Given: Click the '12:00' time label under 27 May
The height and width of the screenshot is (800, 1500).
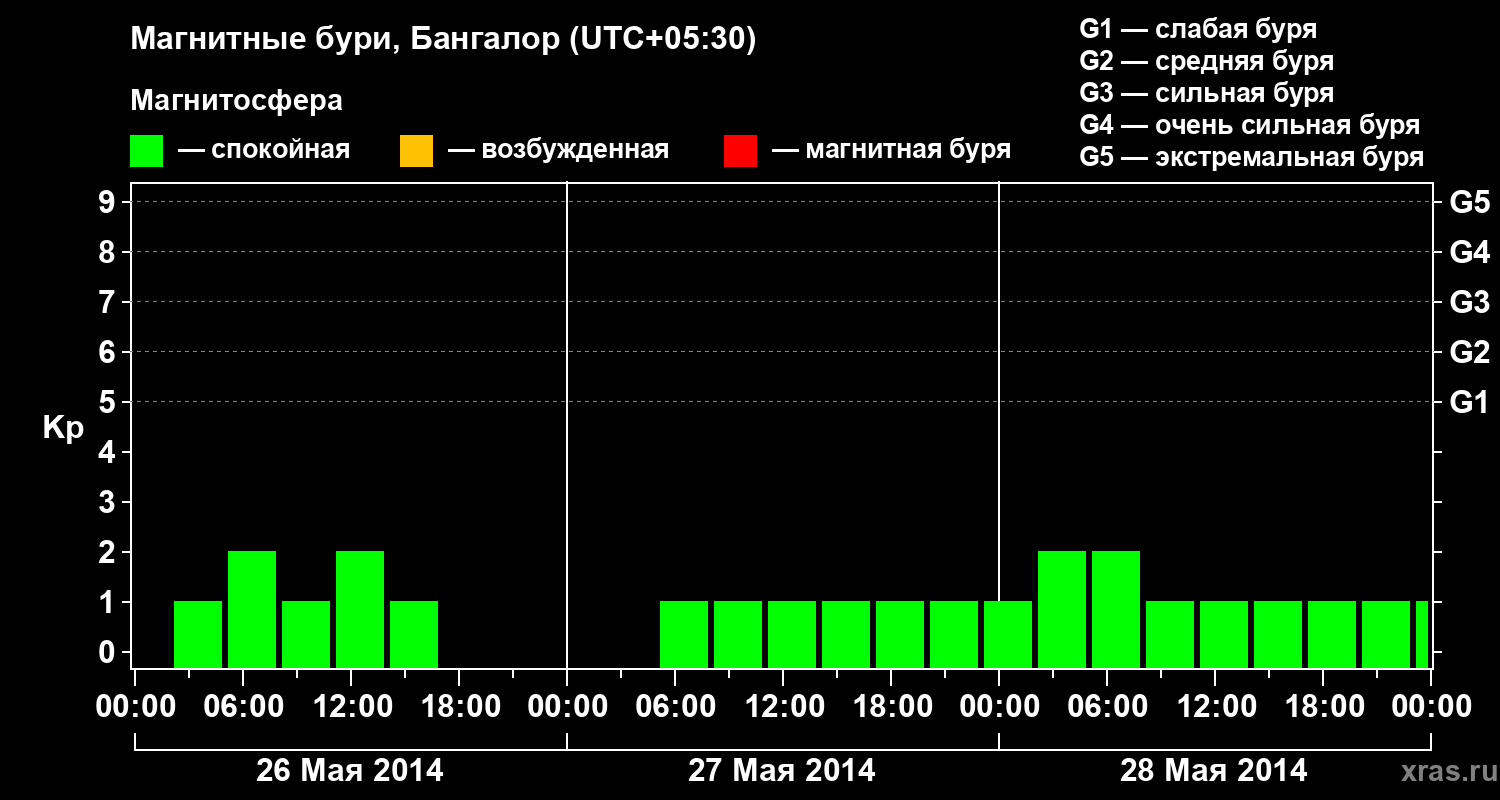Looking at the screenshot, I should click(783, 707).
